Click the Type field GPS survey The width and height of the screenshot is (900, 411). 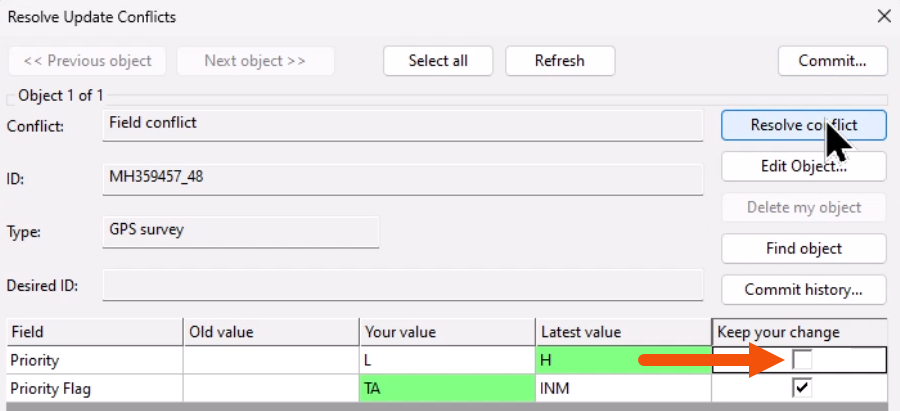(241, 232)
